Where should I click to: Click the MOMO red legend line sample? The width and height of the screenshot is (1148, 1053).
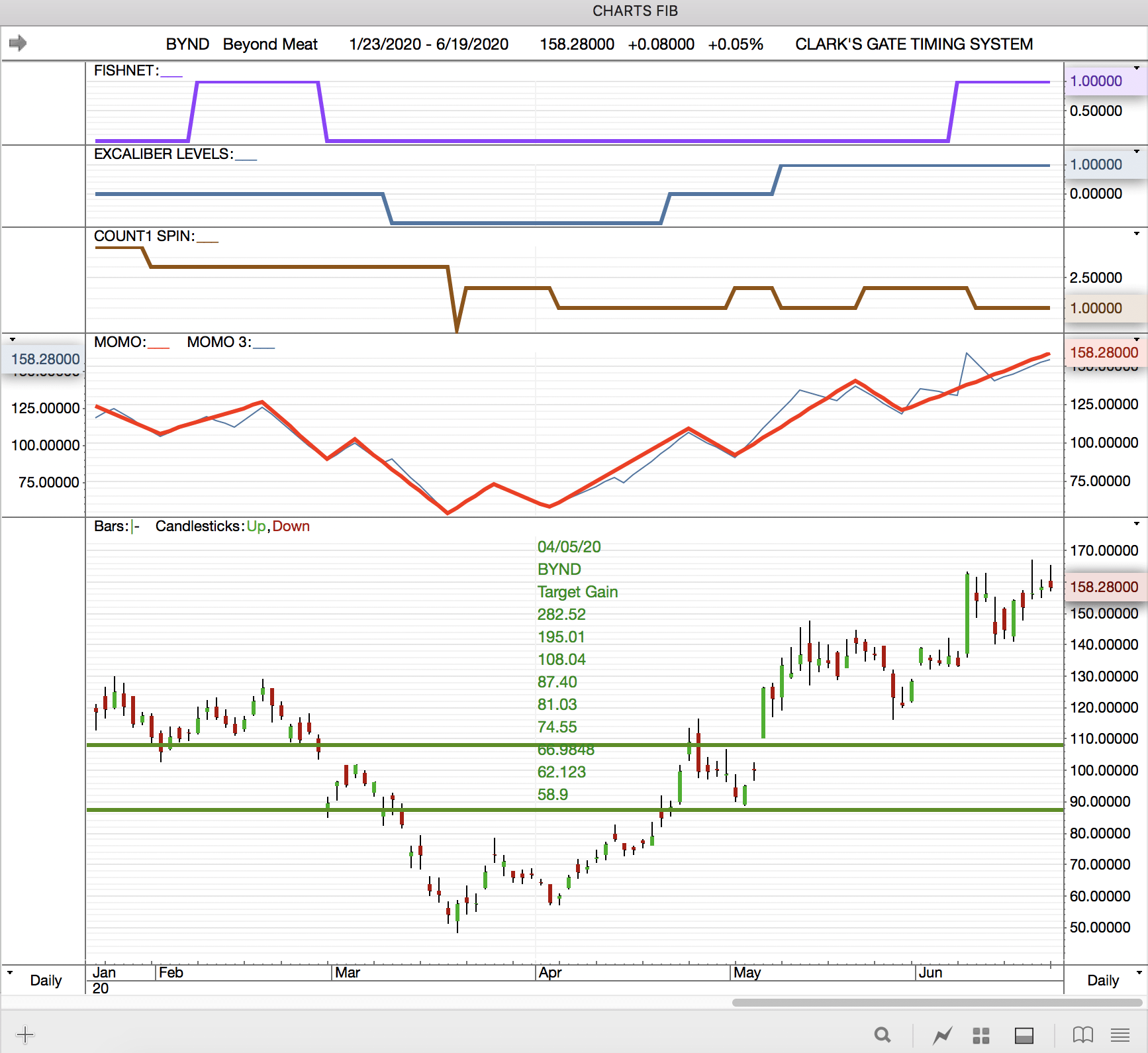[159, 348]
